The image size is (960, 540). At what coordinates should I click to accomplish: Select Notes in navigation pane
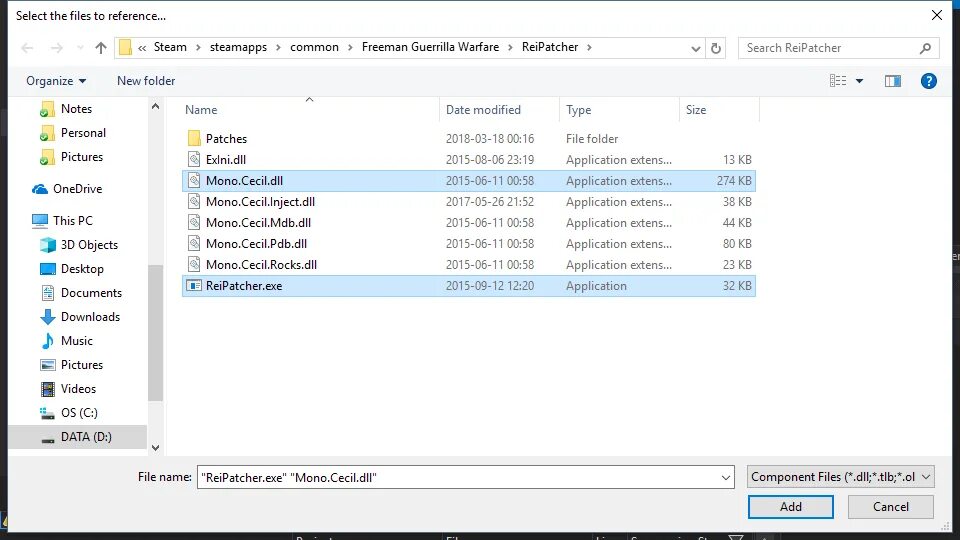pos(76,109)
